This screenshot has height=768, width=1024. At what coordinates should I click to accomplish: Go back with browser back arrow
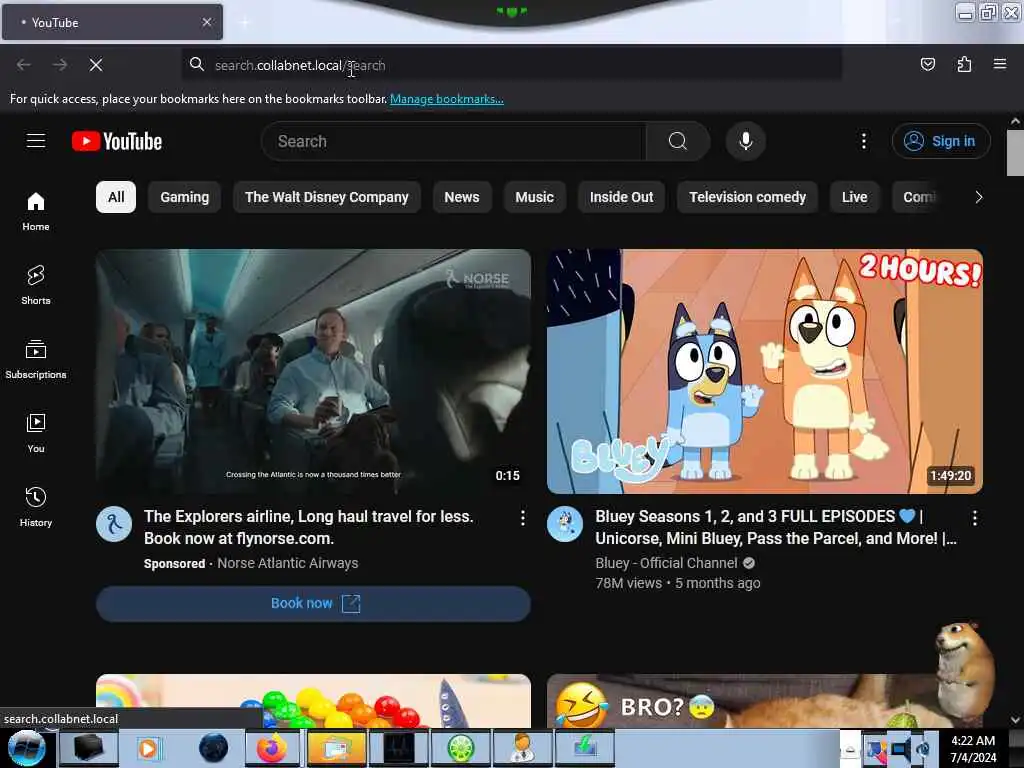coord(24,65)
